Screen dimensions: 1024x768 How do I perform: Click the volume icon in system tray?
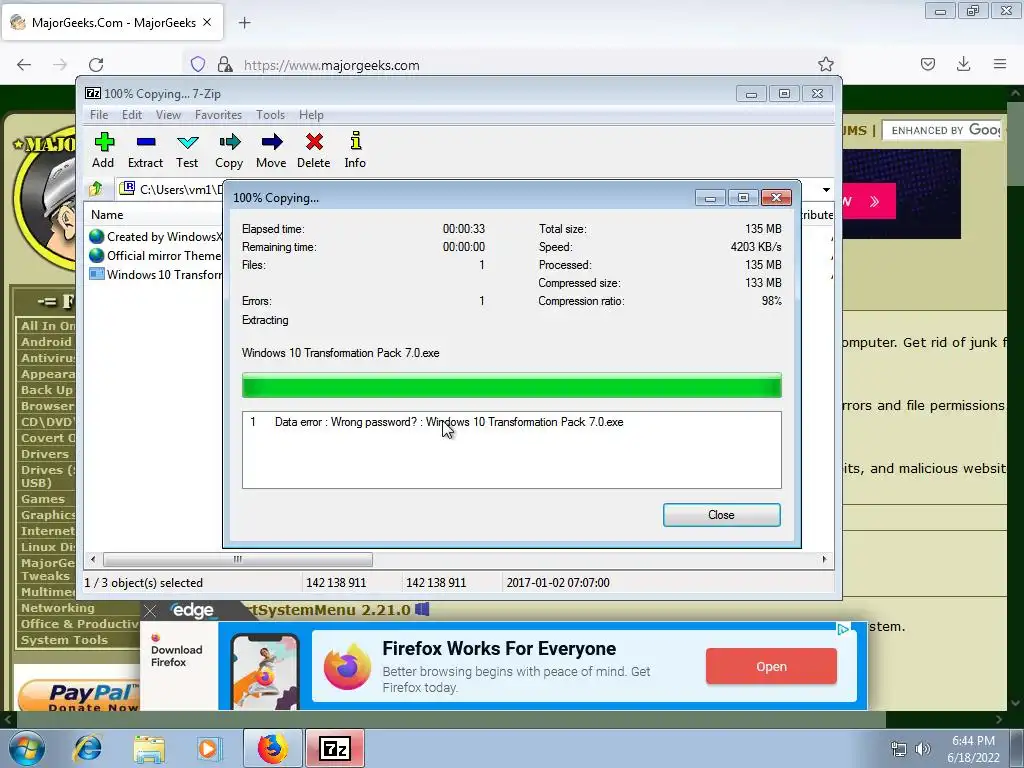click(x=922, y=749)
